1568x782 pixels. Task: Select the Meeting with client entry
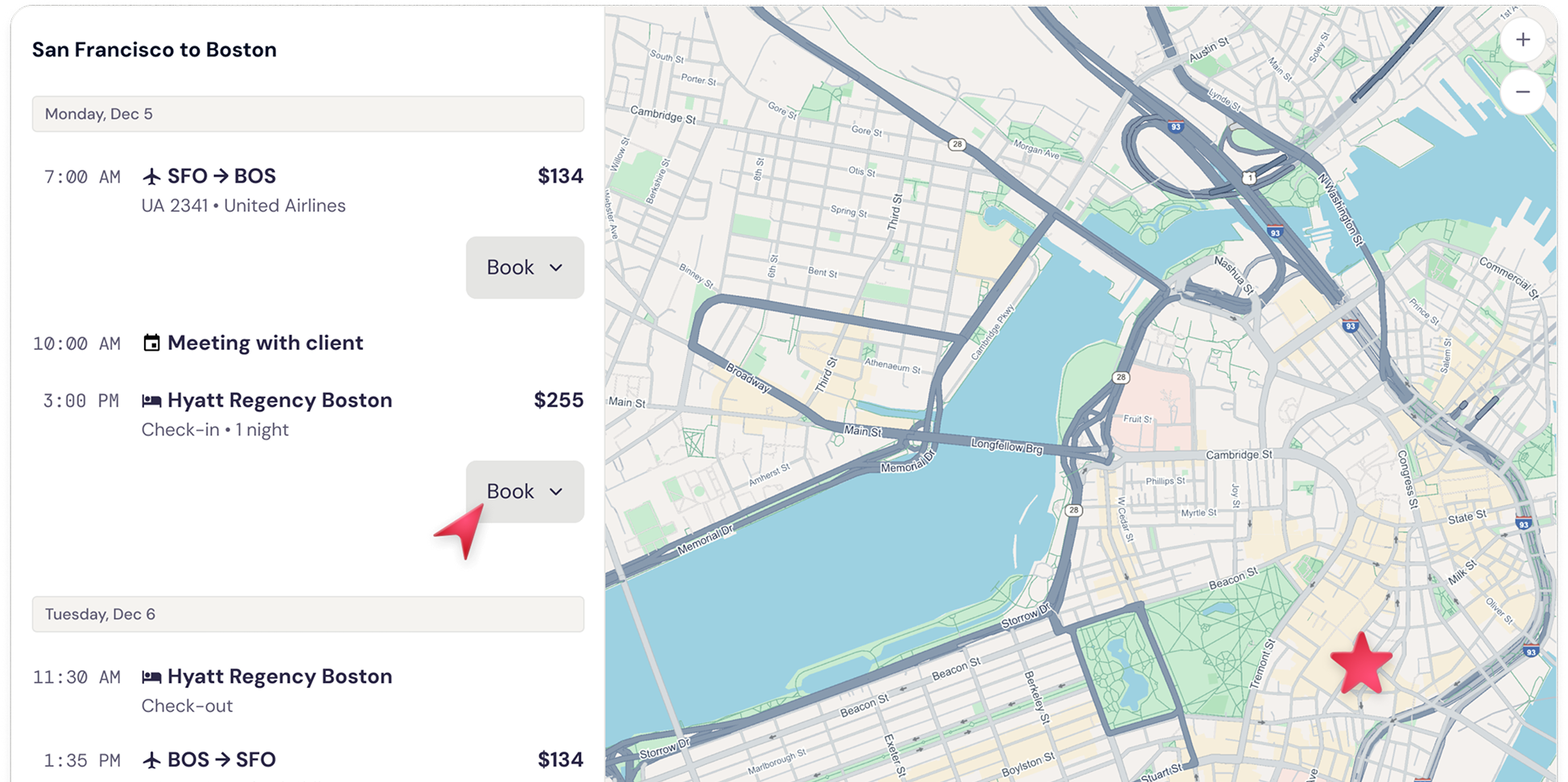265,343
